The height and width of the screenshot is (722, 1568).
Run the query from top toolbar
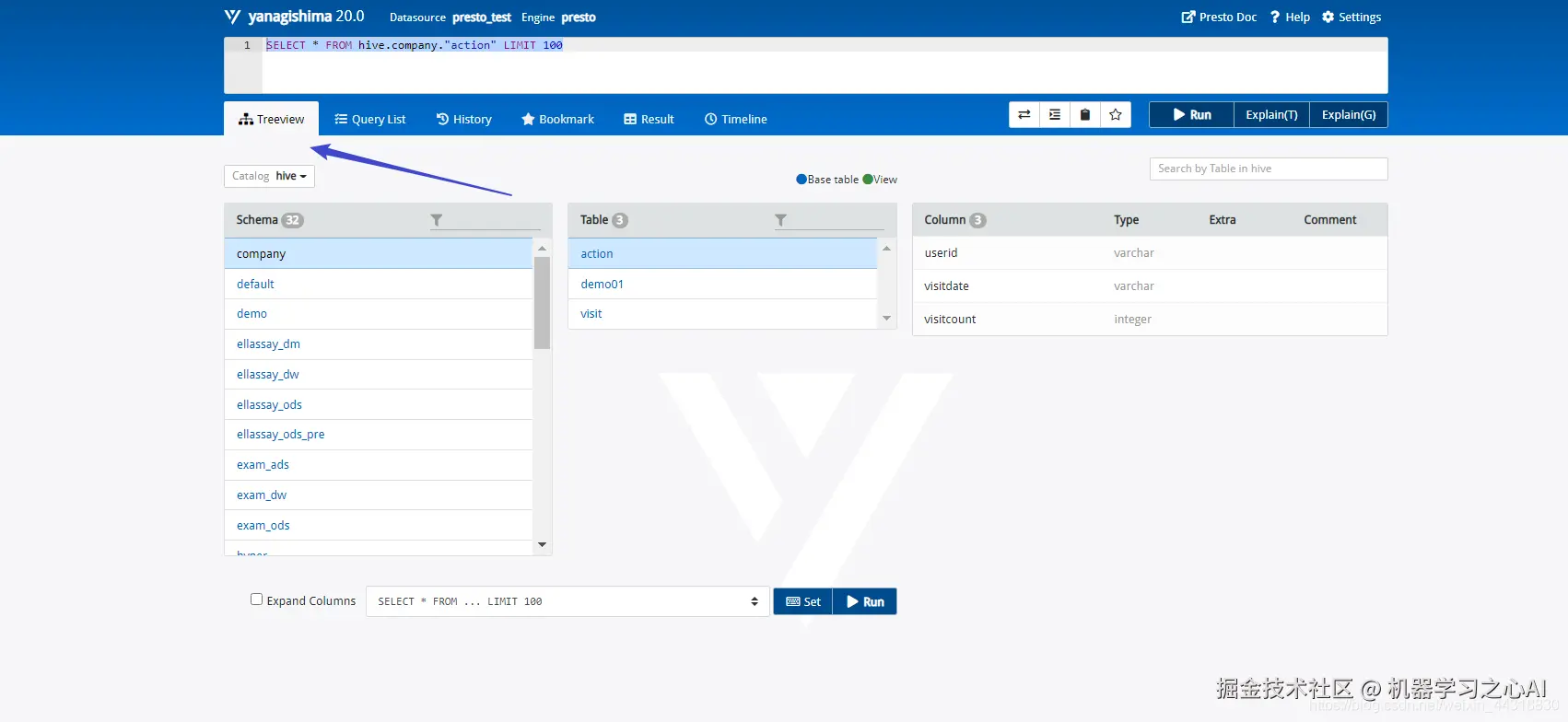[x=1191, y=115]
